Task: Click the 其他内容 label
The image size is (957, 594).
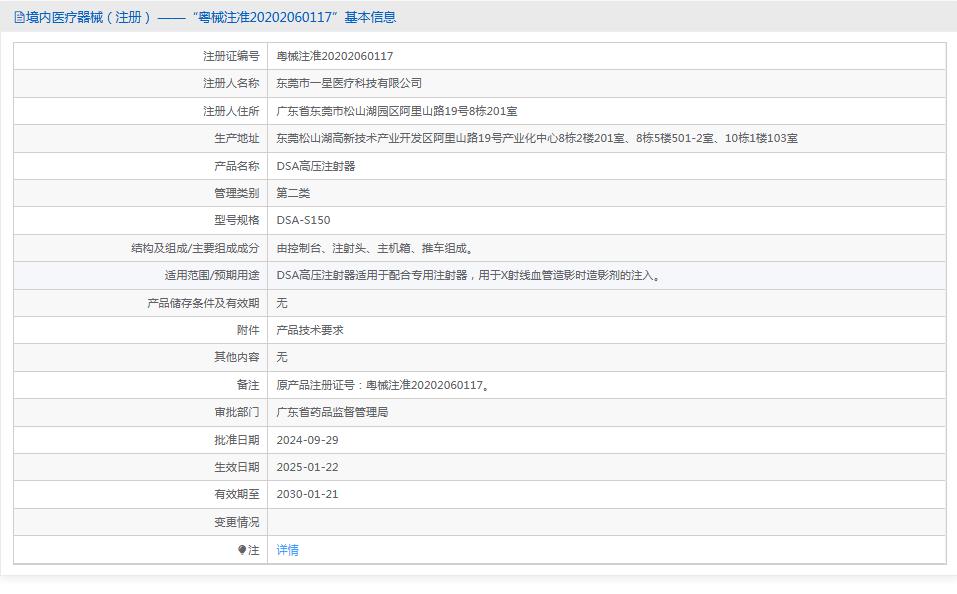Action: pyautogui.click(x=237, y=357)
